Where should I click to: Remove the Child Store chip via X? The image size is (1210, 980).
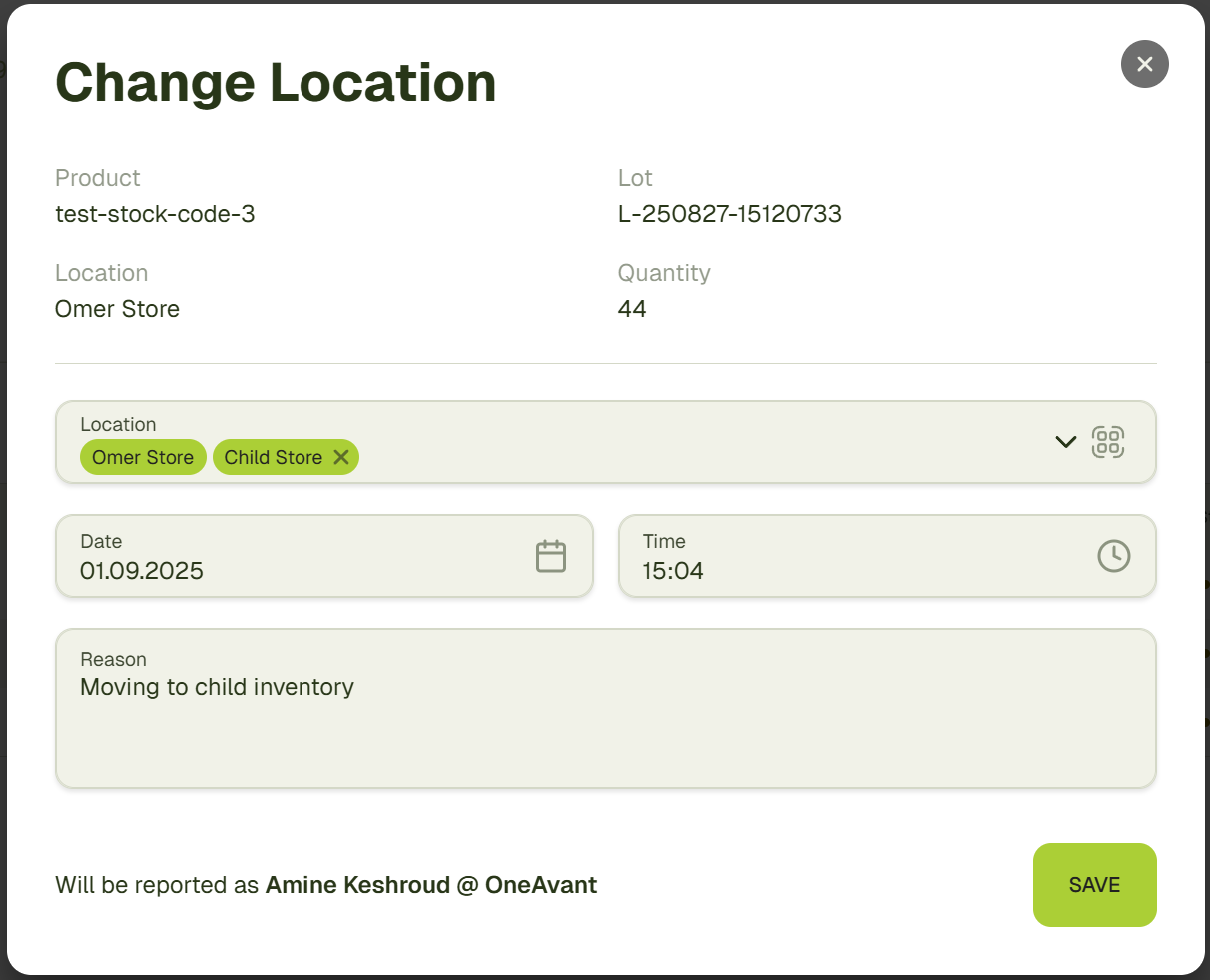pyautogui.click(x=341, y=457)
